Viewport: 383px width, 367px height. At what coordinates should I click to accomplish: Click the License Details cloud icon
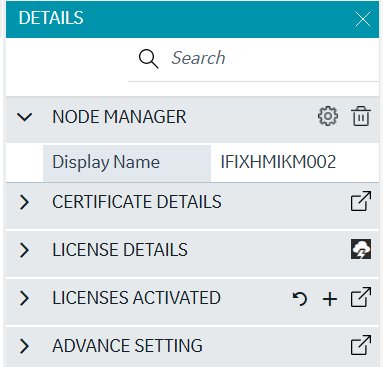pyautogui.click(x=361, y=249)
